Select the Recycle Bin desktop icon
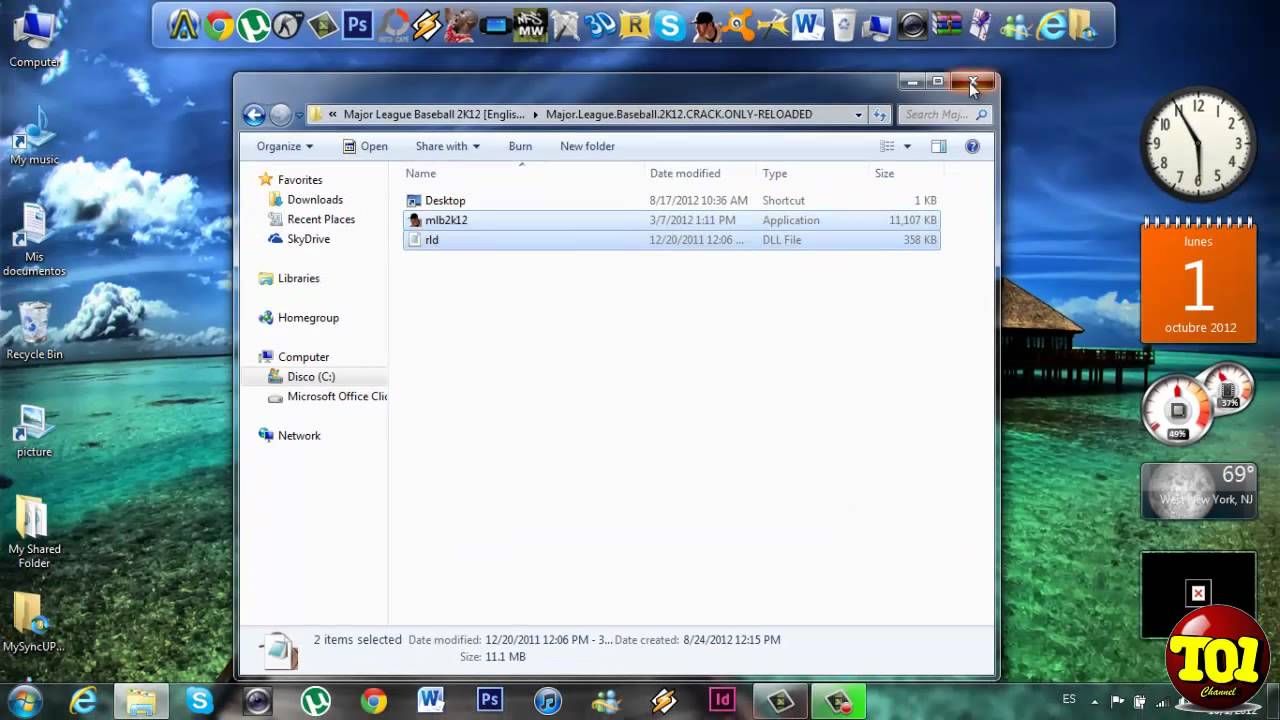Screen dimensions: 1280x720 pos(34,330)
